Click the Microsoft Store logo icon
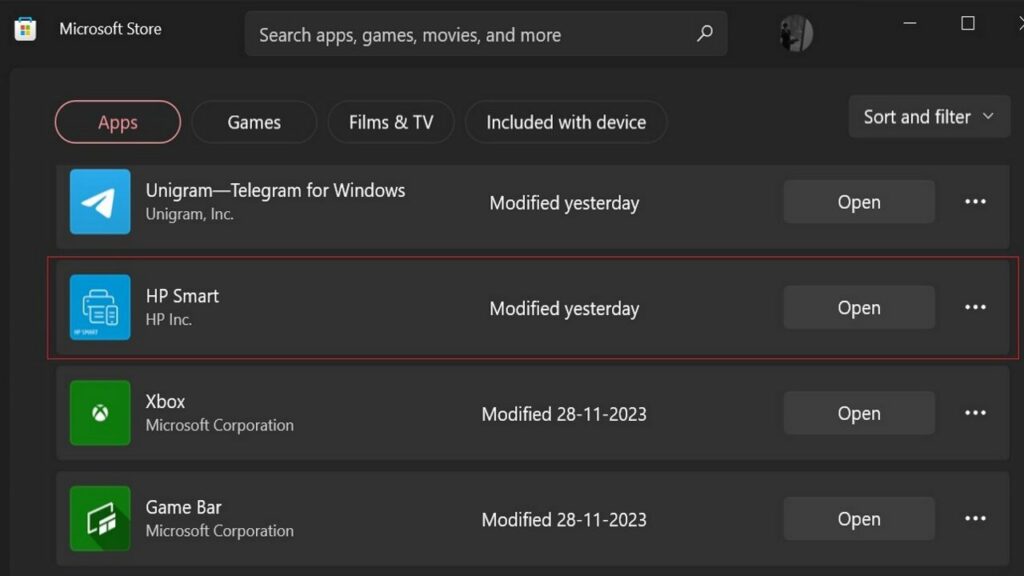1024x576 pixels. 25,28
